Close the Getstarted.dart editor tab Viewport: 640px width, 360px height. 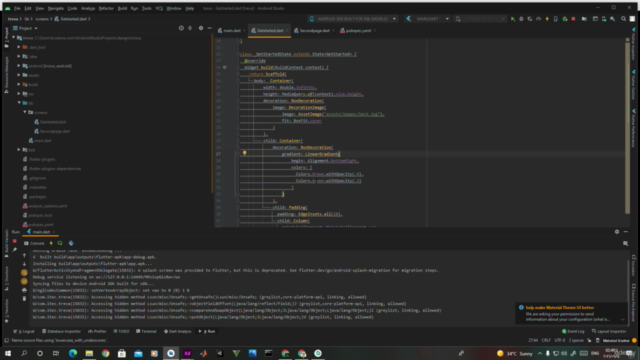coord(287,31)
